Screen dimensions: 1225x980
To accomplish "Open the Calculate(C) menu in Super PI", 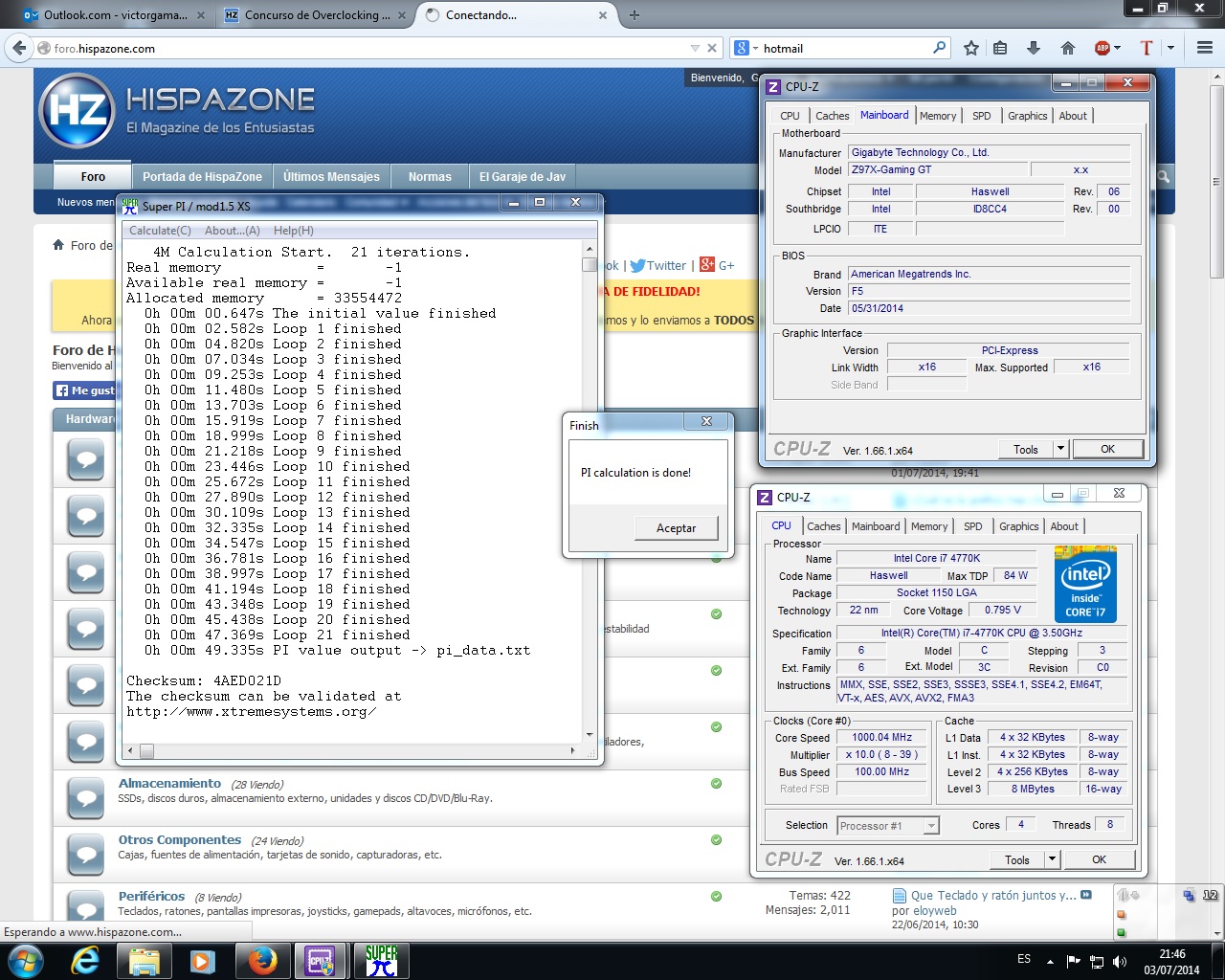I will [160, 231].
